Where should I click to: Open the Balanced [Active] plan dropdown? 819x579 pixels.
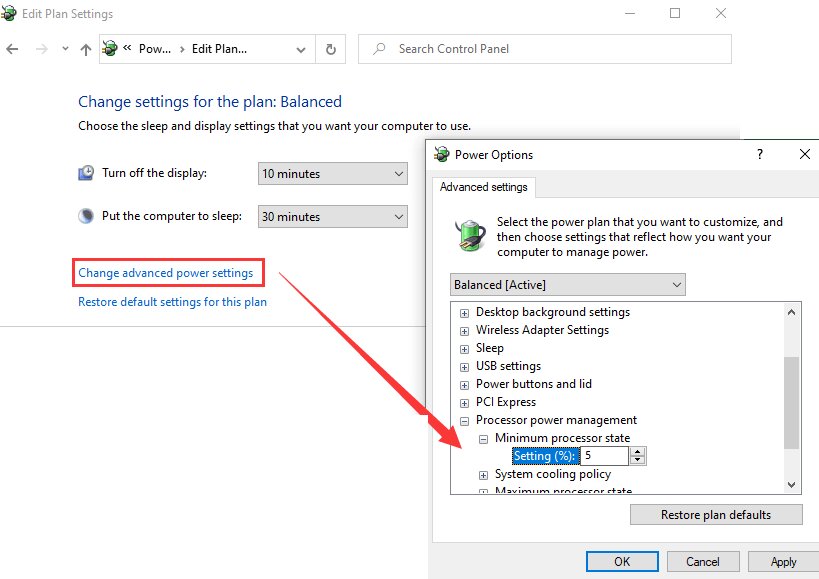[568, 285]
